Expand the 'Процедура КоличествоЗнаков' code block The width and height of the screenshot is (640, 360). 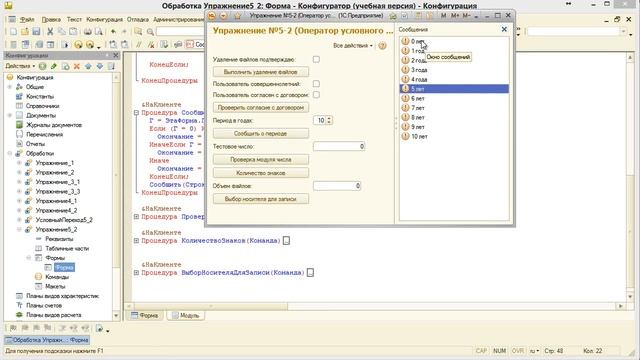tap(136, 241)
